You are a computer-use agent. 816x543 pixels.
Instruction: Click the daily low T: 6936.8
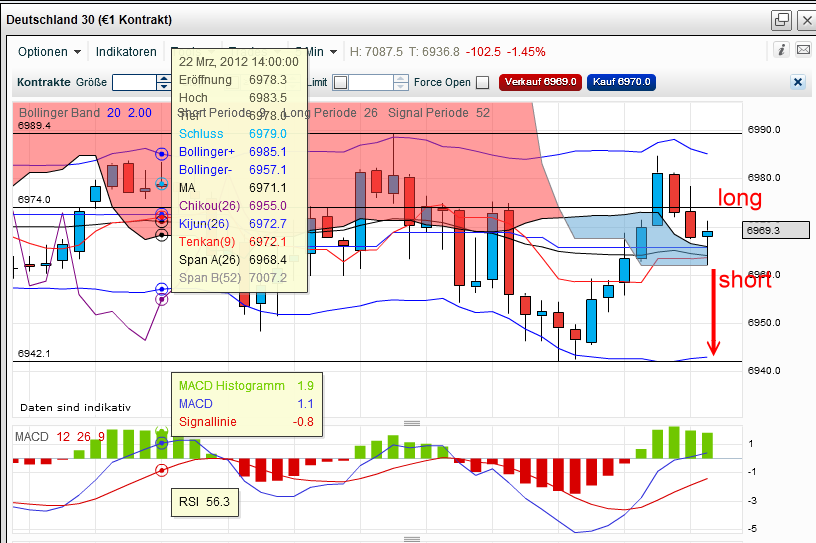tap(434, 52)
